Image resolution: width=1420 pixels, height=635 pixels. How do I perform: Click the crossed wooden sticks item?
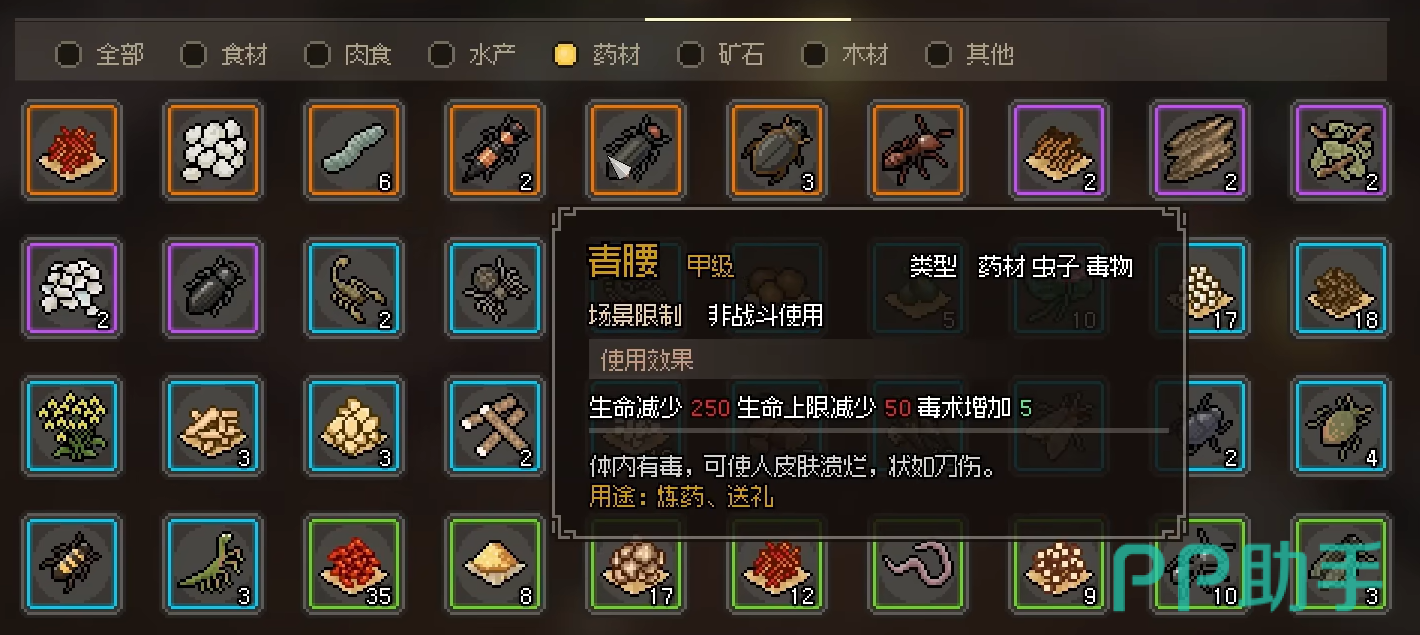pos(495,425)
